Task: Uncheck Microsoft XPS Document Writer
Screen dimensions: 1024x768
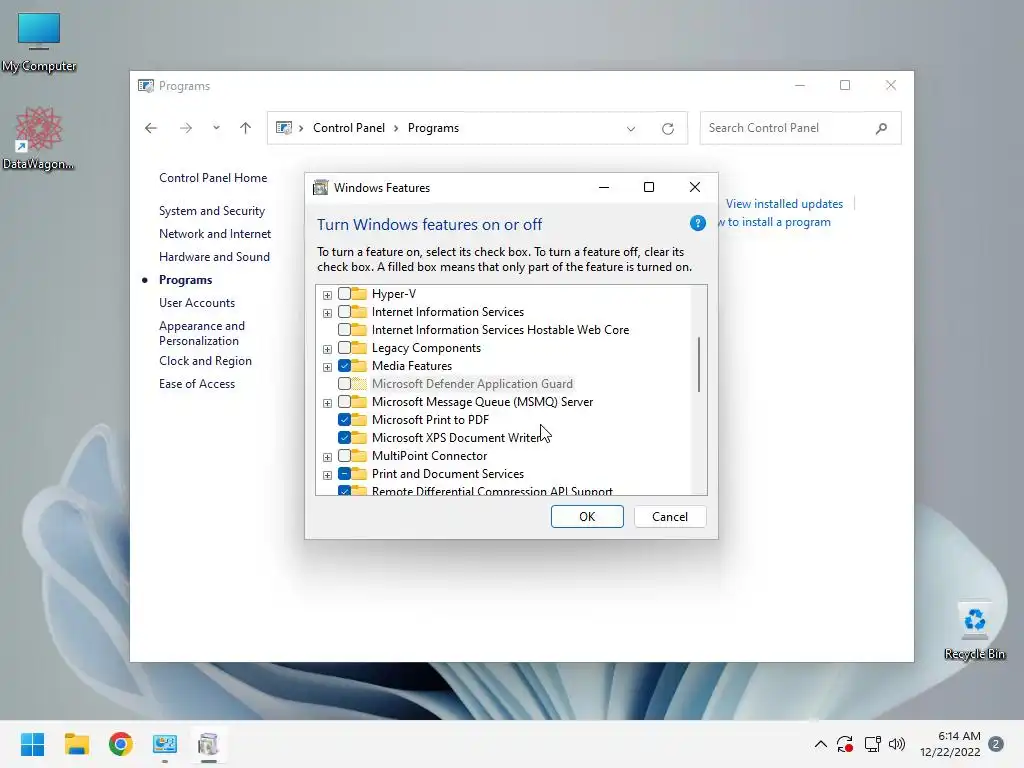Action: point(344,438)
